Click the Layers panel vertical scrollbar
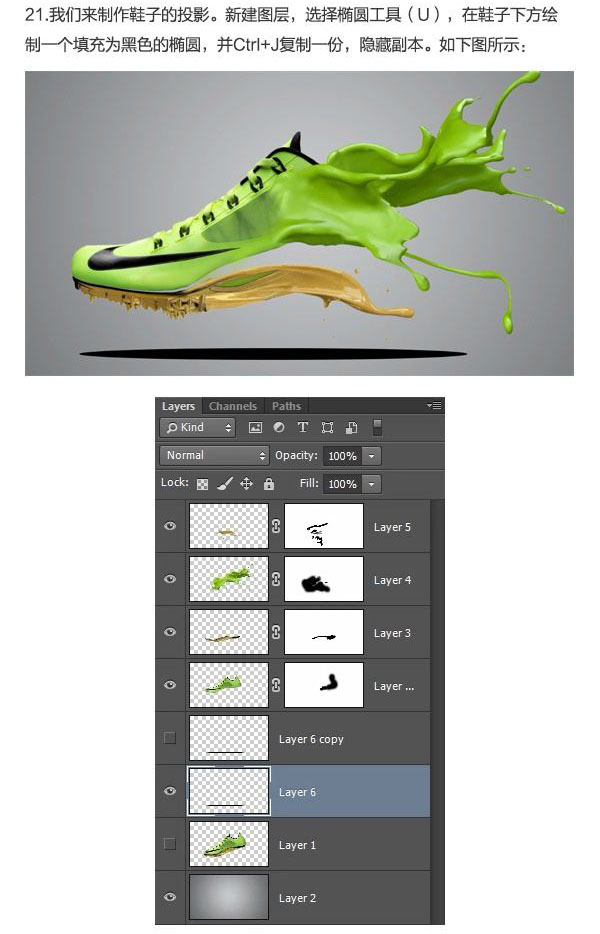 pyautogui.click(x=437, y=712)
